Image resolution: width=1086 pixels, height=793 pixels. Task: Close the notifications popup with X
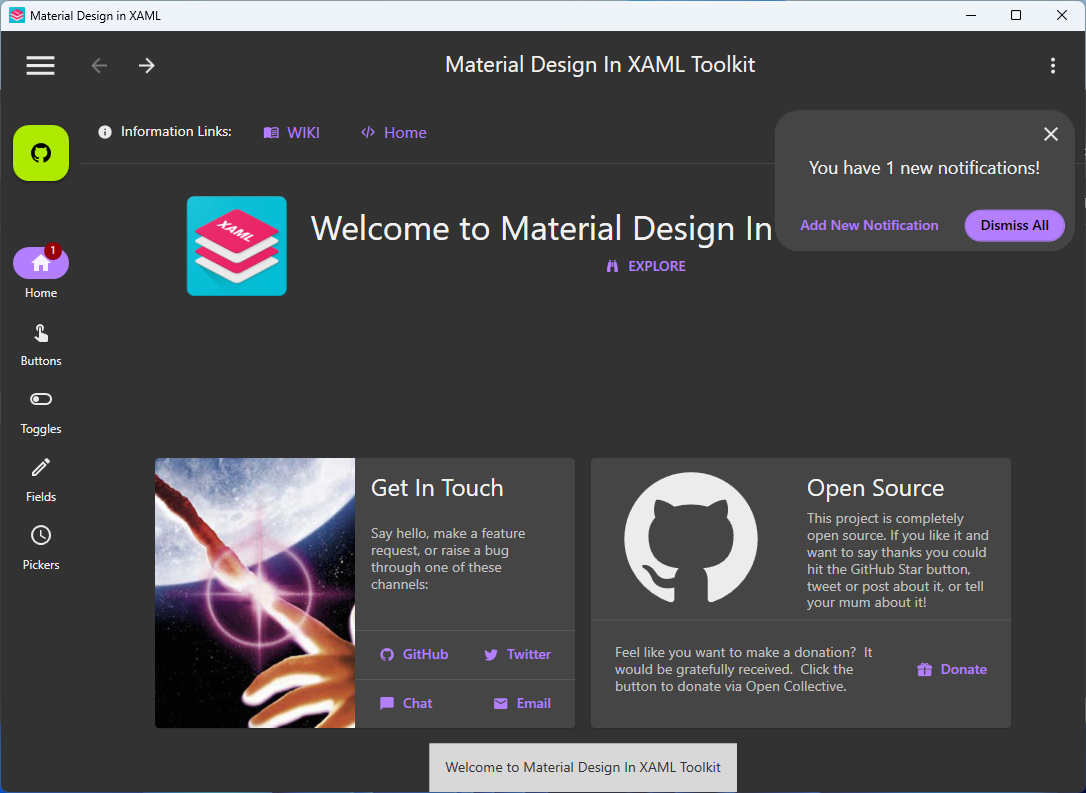(1051, 134)
